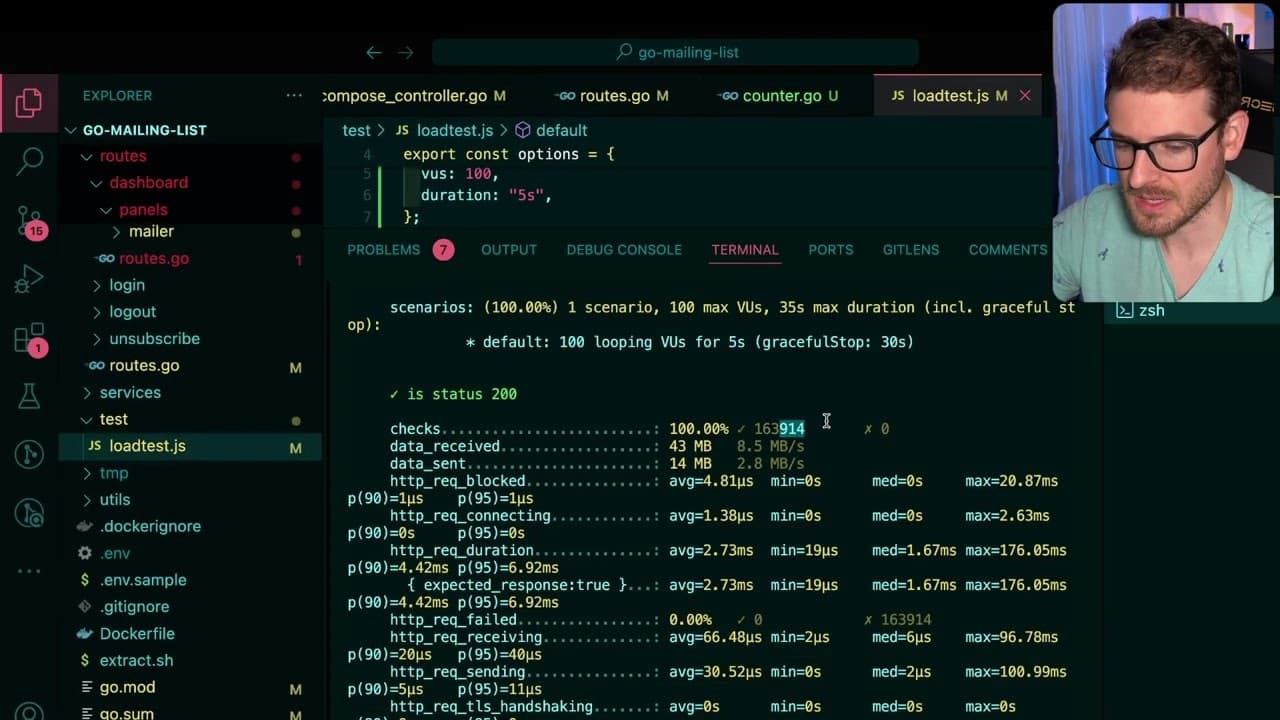Select the TERMINAL panel tab
Image resolution: width=1280 pixels, height=720 pixels.
coord(745,250)
